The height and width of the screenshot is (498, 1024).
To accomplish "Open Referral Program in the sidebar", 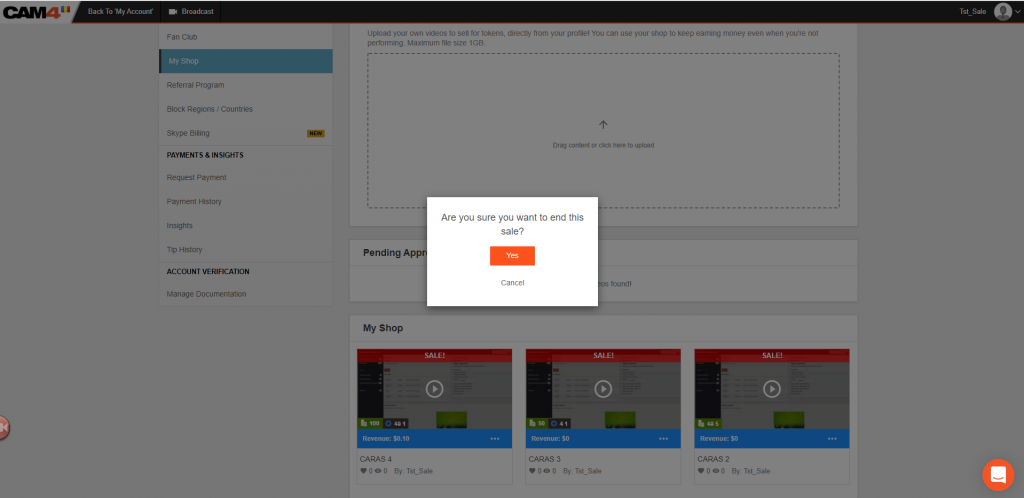I will pyautogui.click(x=195, y=85).
